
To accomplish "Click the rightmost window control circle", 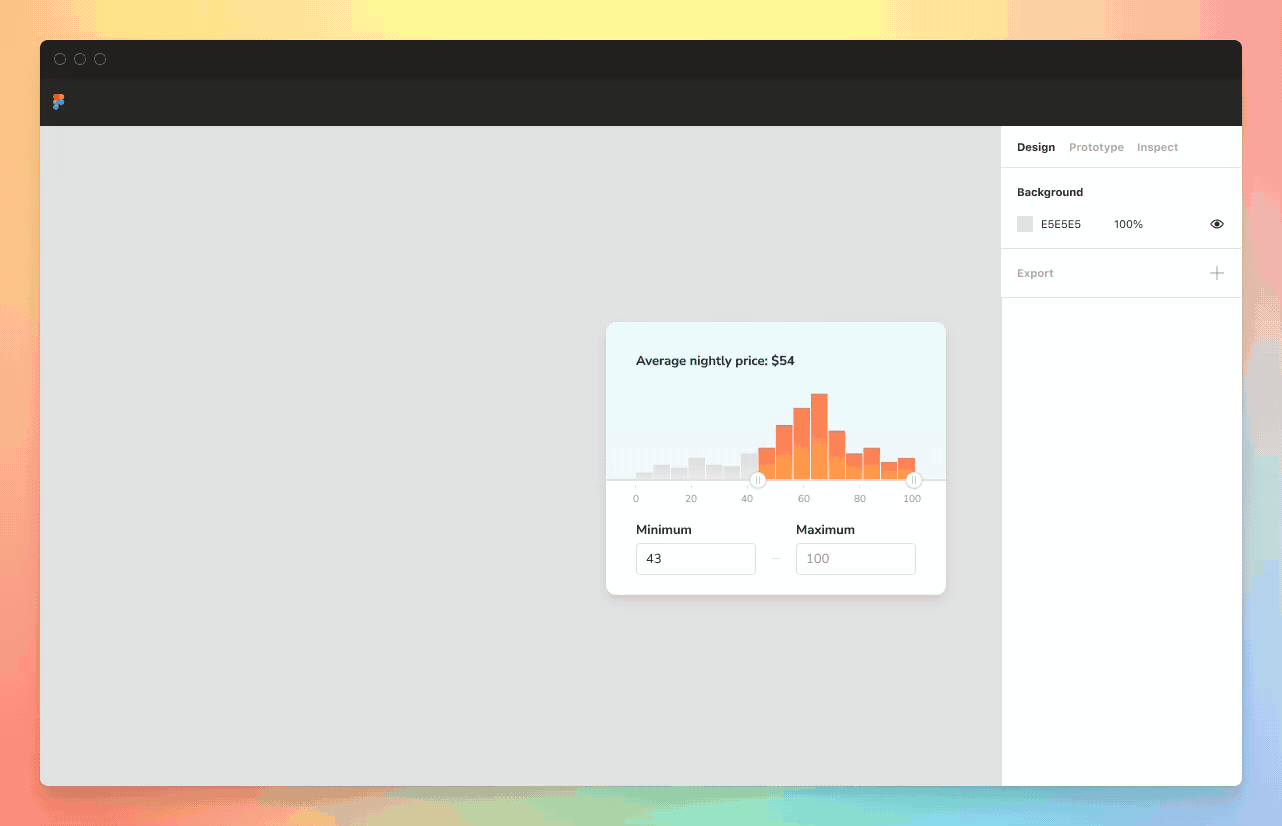I will [100, 59].
